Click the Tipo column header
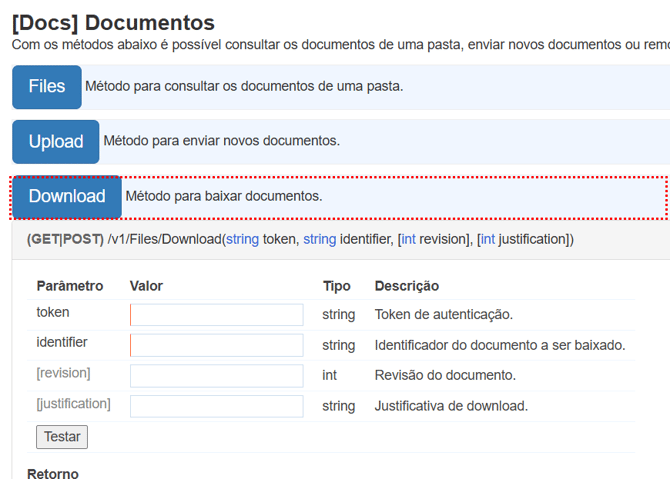 coord(336,286)
